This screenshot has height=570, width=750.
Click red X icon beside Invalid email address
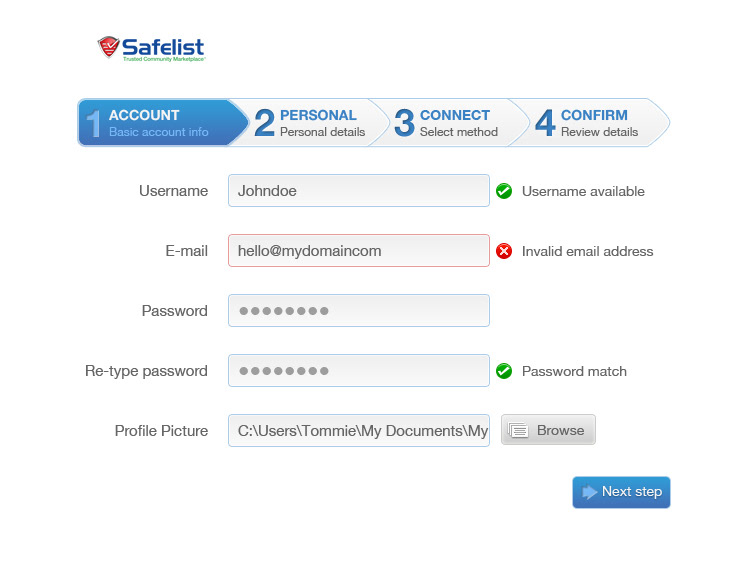coord(504,251)
